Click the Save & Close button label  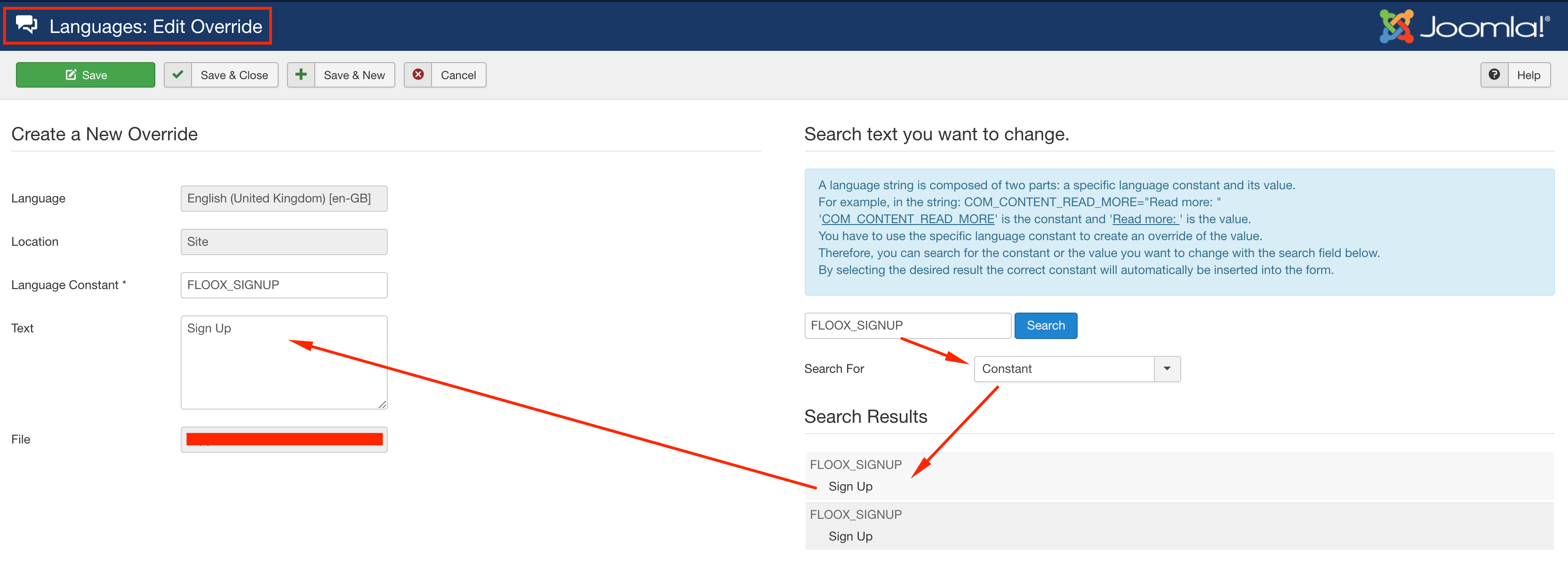click(234, 75)
